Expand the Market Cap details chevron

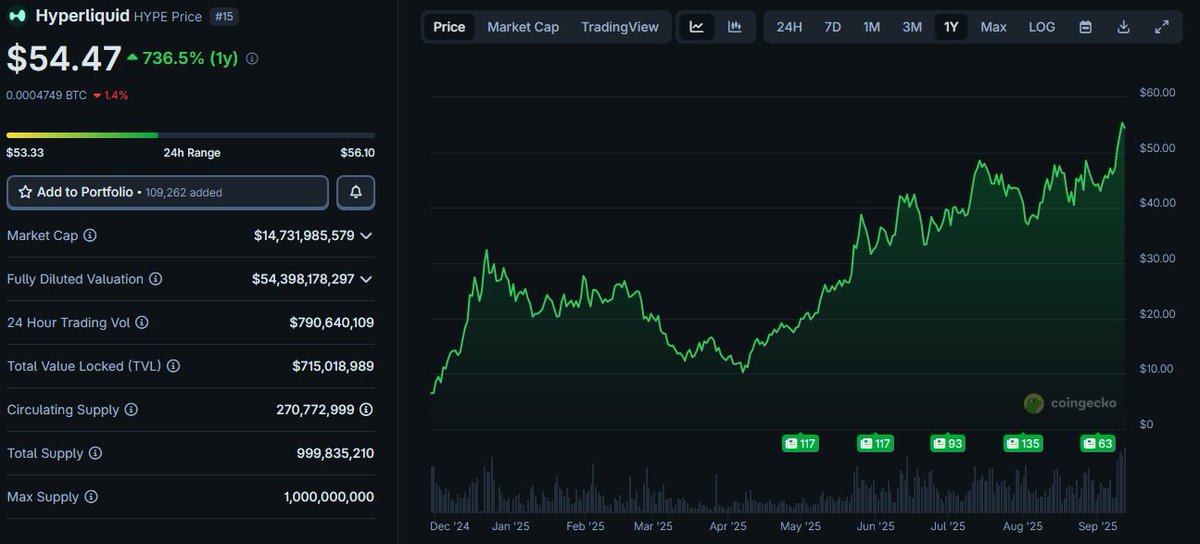click(367, 235)
